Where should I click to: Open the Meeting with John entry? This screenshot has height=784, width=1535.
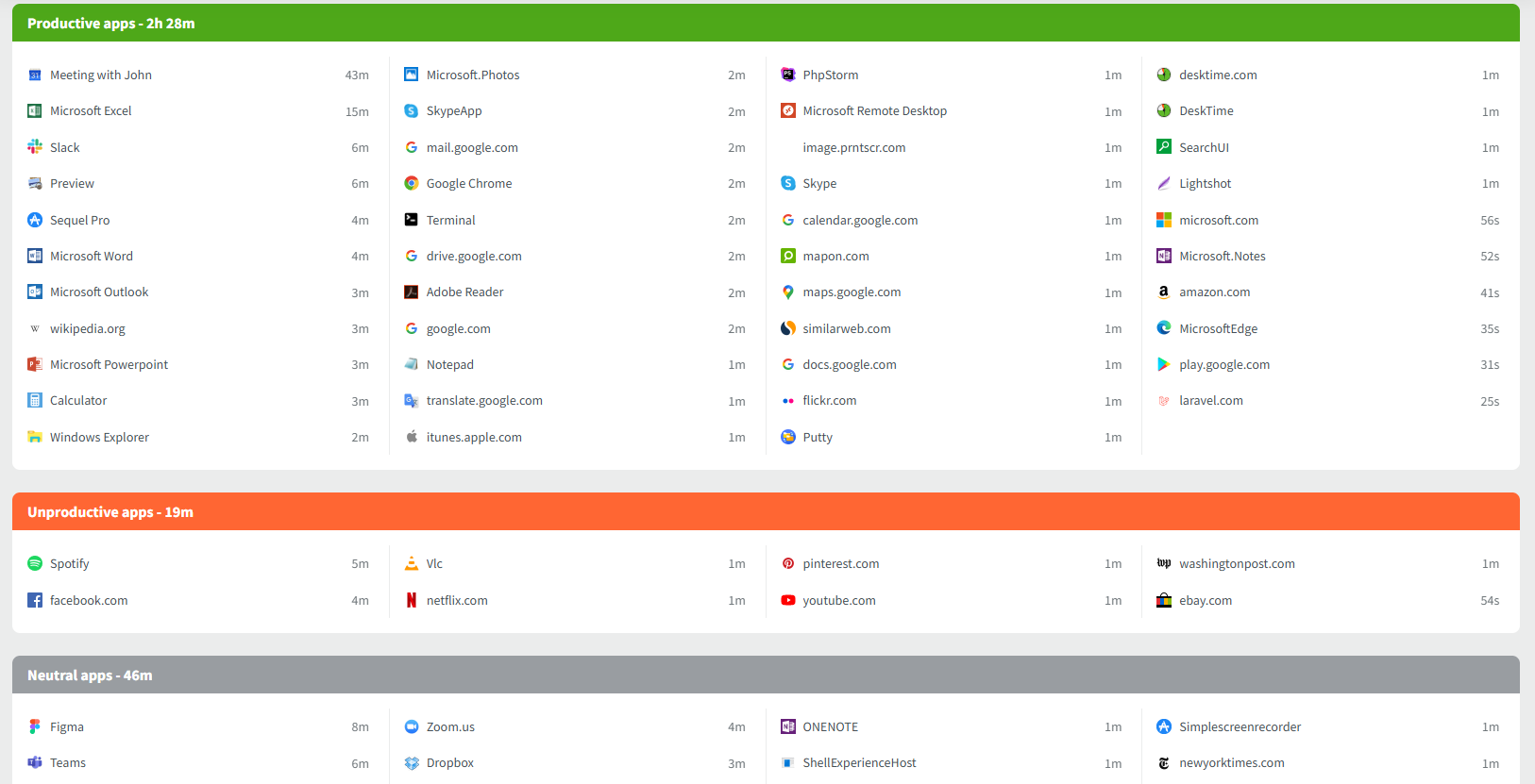point(101,75)
